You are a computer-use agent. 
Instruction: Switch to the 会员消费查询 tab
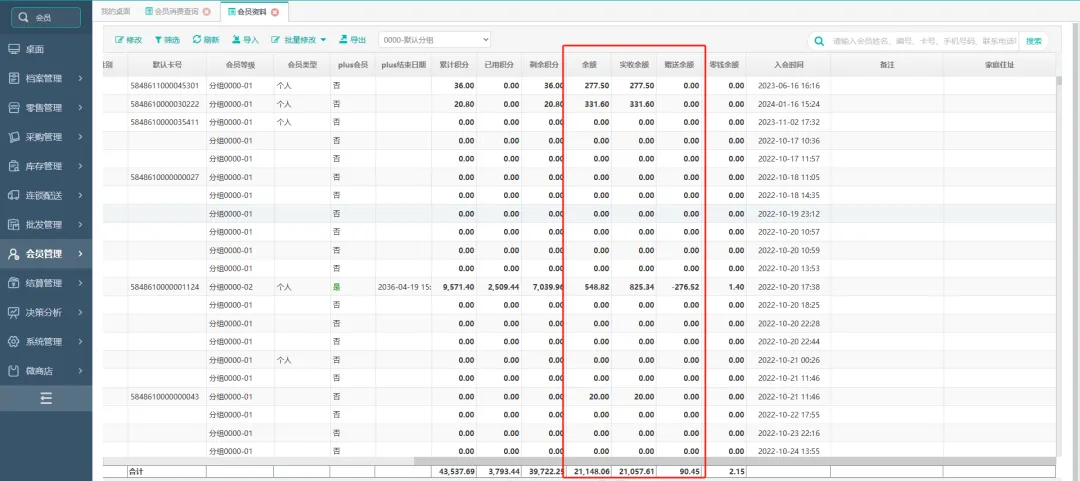pos(173,12)
